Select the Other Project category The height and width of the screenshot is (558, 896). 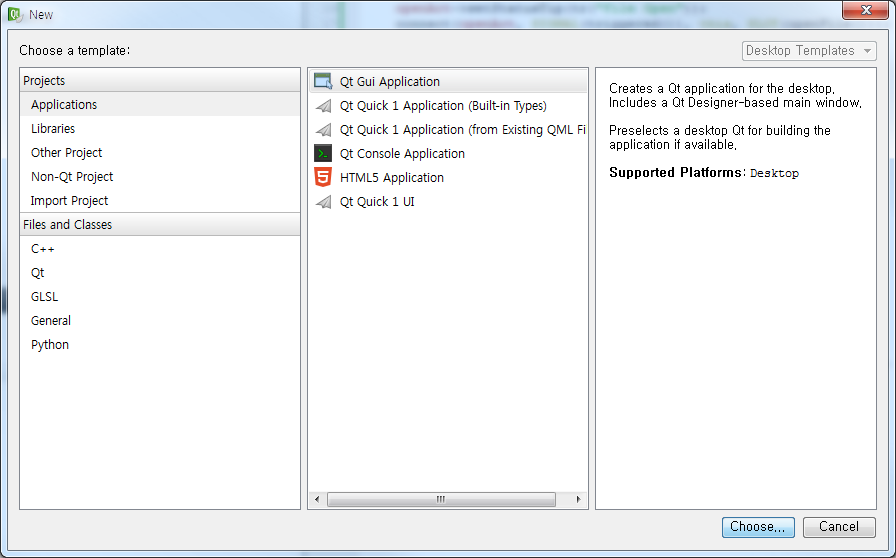[x=159, y=153]
